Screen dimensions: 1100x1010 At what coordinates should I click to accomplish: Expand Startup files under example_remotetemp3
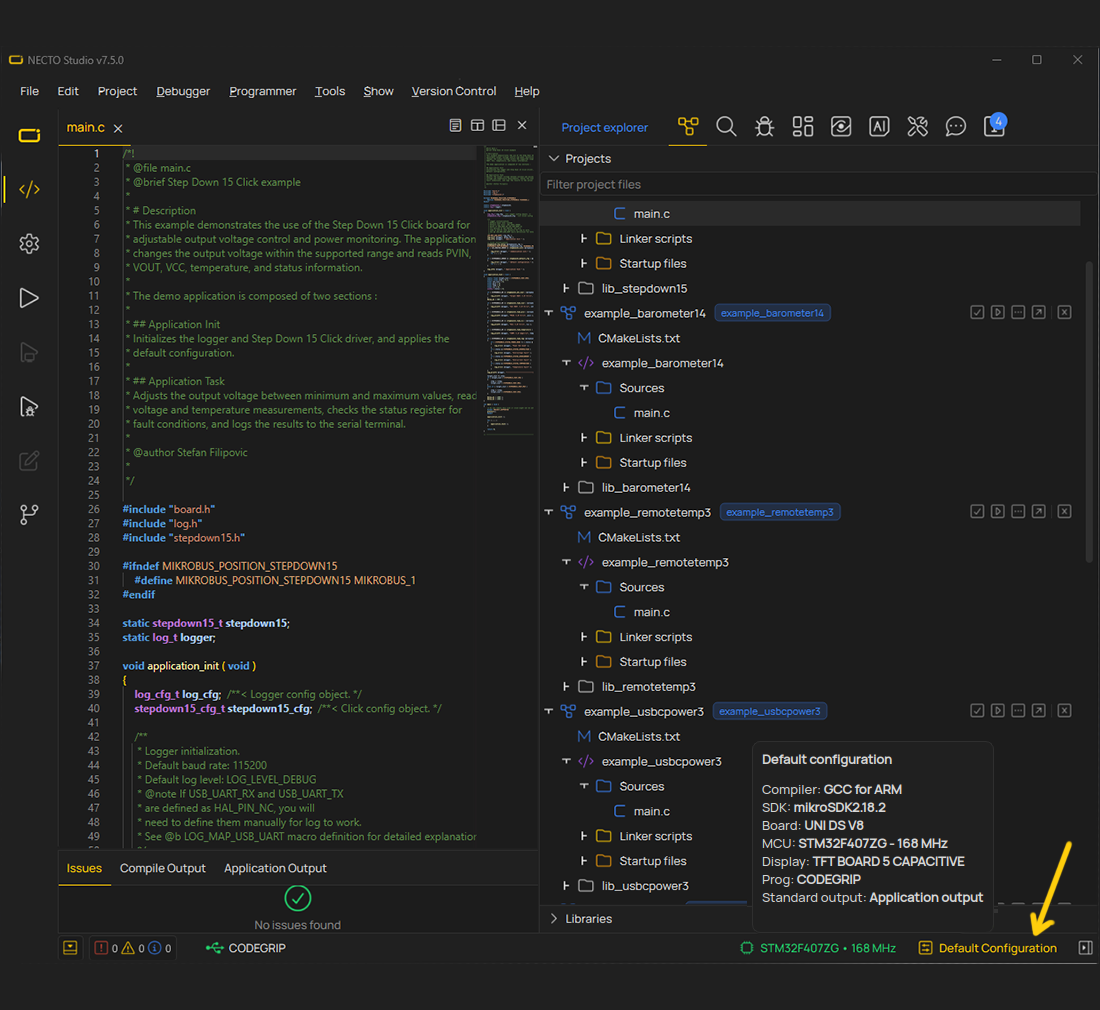[x=584, y=661]
